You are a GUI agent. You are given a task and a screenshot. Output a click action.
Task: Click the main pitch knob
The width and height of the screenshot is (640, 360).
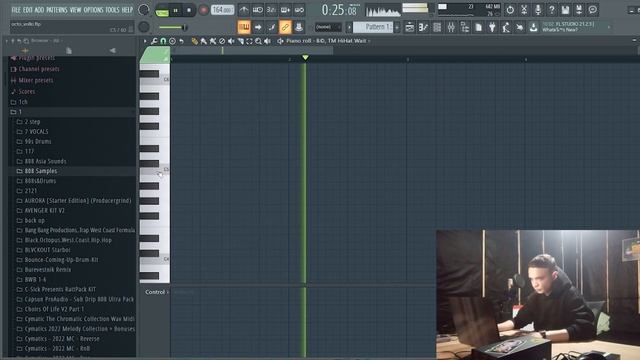click(144, 27)
